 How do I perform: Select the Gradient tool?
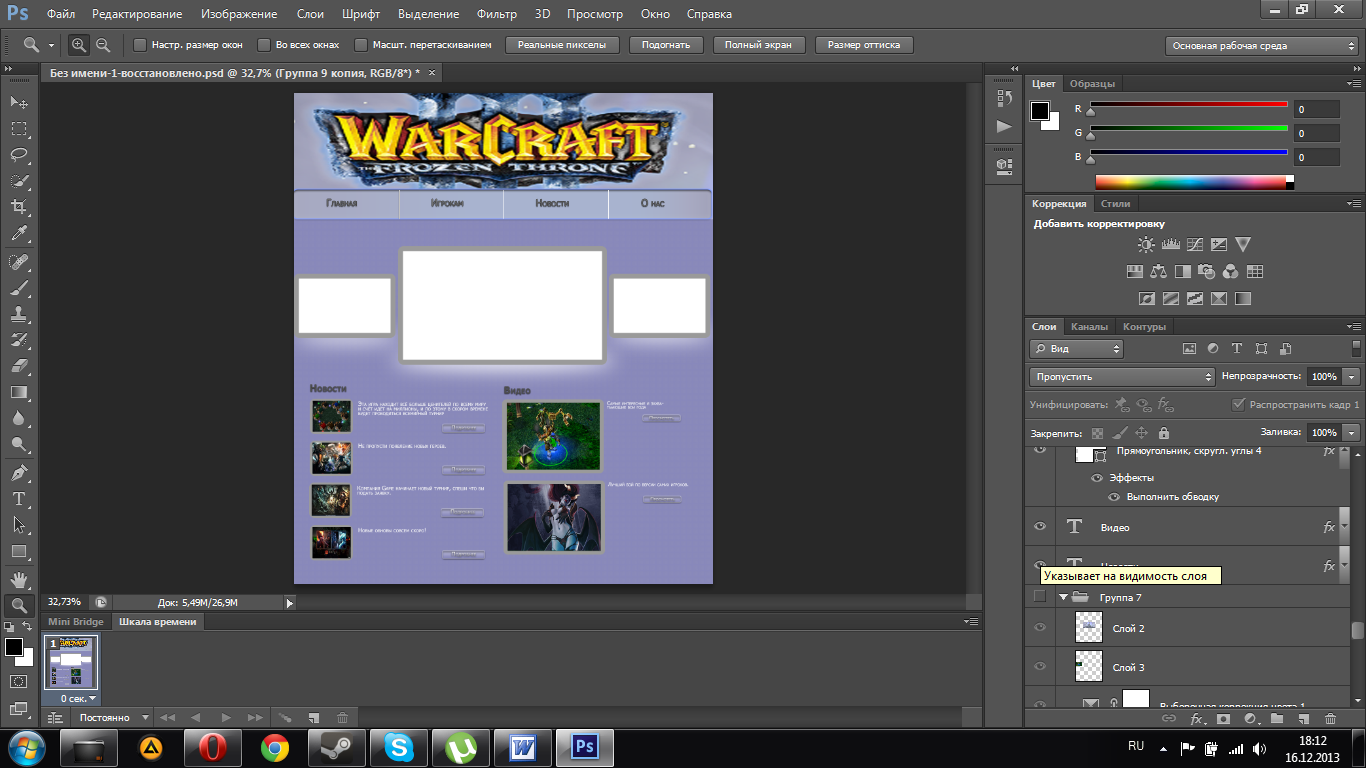(18, 392)
